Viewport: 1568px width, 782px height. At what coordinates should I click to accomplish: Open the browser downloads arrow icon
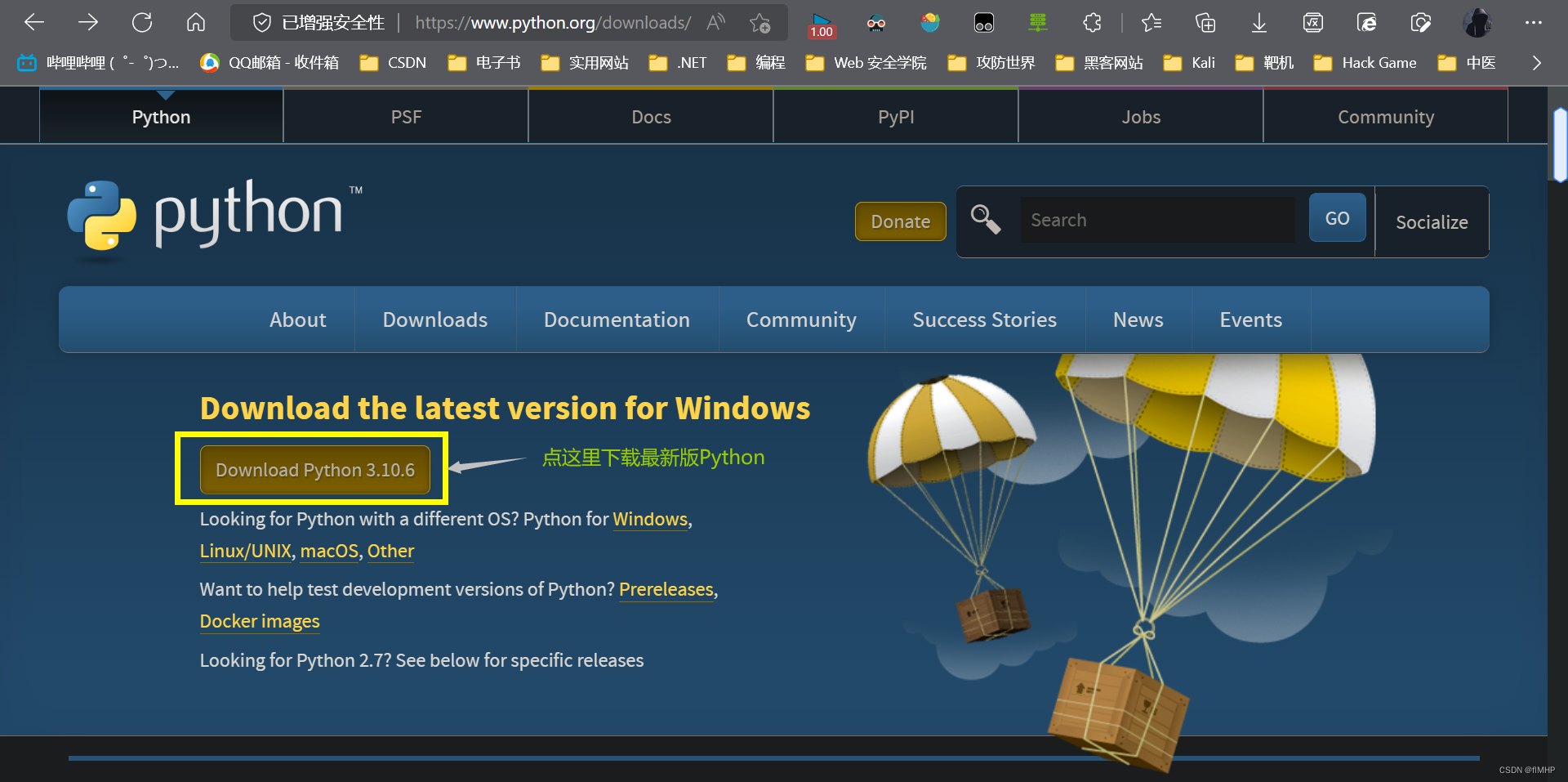click(1258, 23)
